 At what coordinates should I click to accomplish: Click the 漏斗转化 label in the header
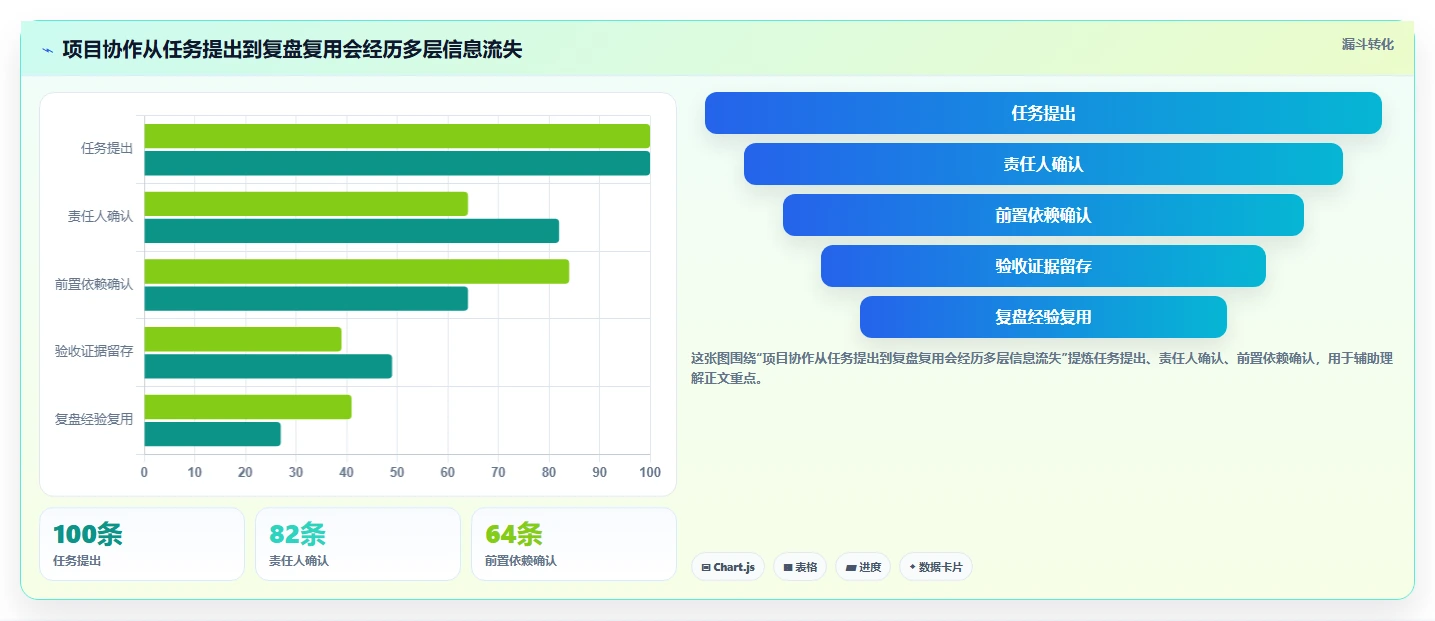coord(1367,44)
